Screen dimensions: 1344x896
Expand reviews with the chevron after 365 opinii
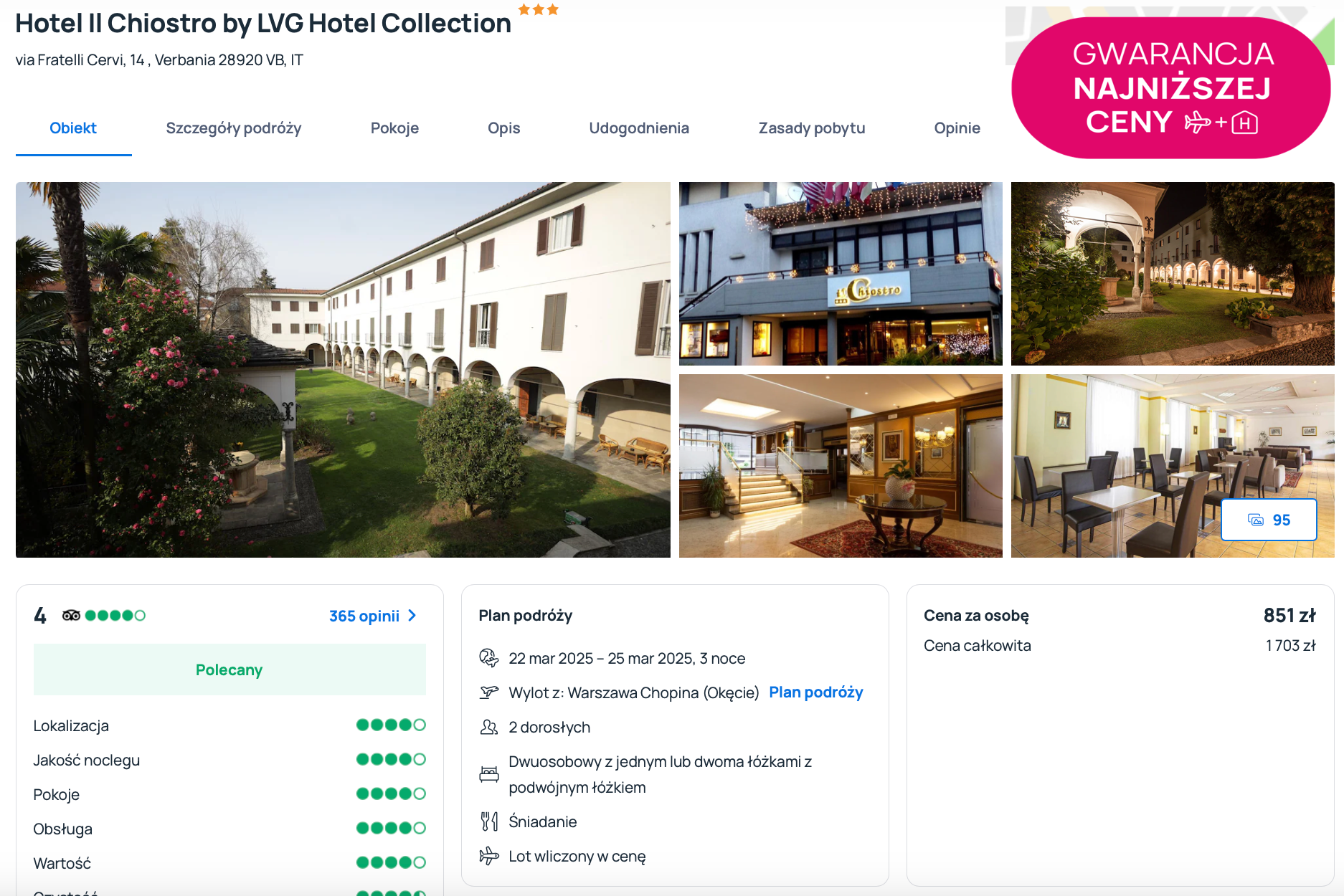coord(412,616)
